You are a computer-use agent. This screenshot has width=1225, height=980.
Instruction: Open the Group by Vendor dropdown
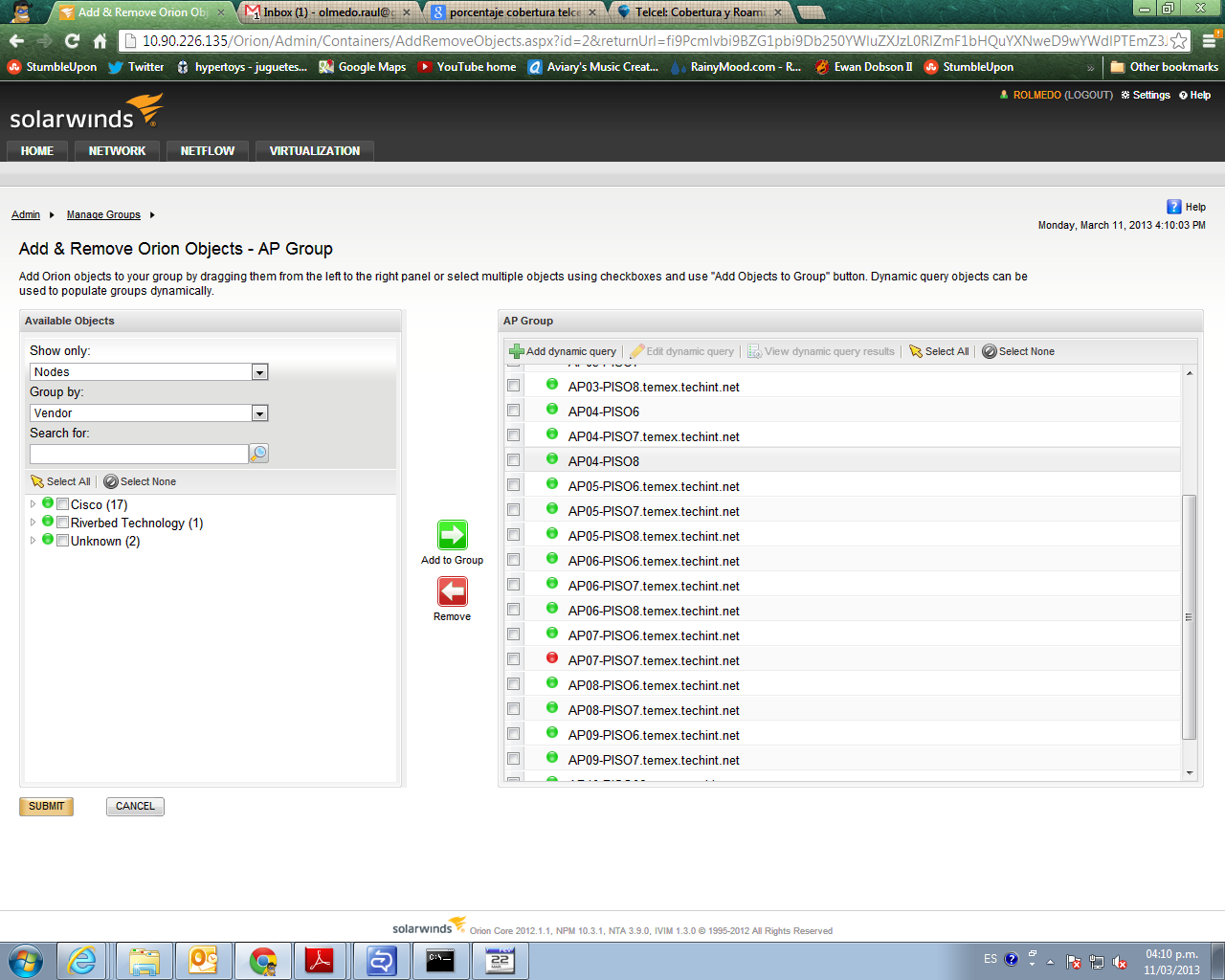(259, 413)
